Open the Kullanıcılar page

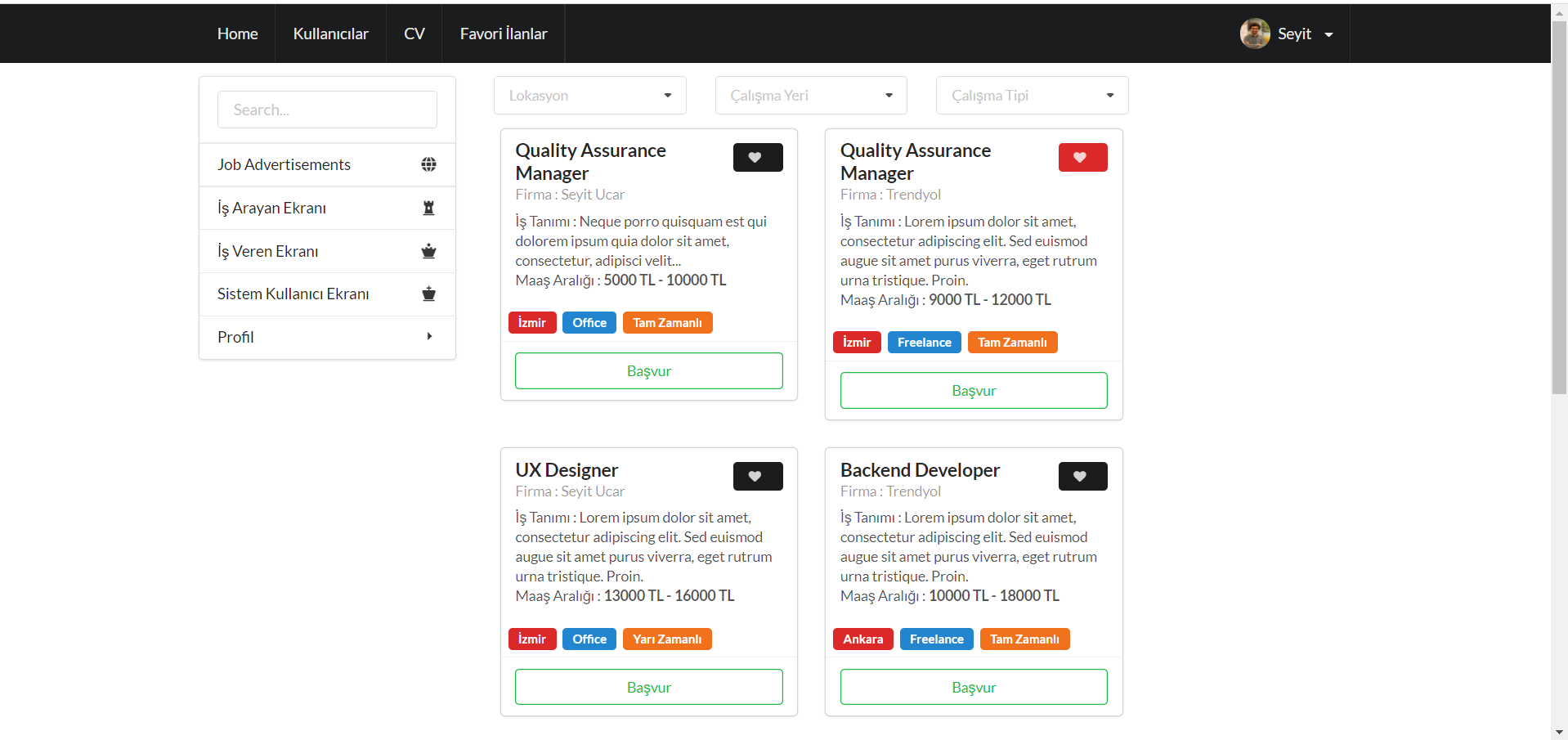pos(330,34)
